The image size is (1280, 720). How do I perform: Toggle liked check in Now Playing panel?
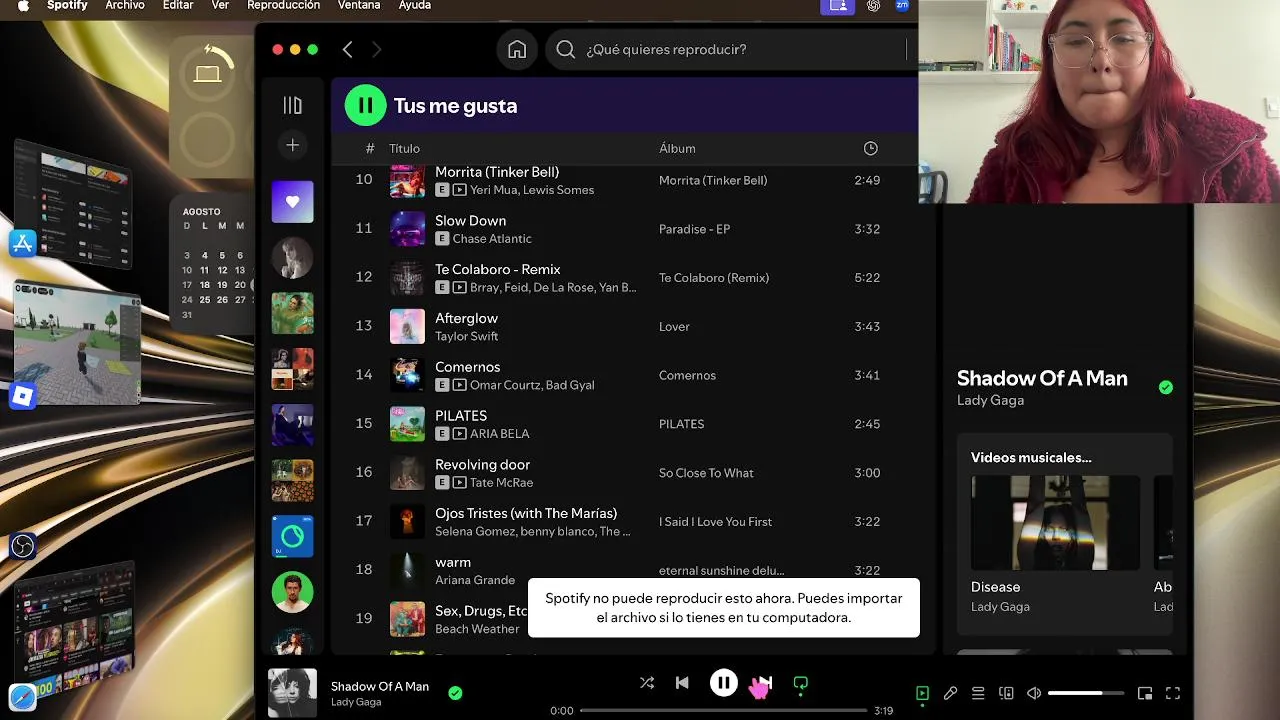pos(1166,387)
